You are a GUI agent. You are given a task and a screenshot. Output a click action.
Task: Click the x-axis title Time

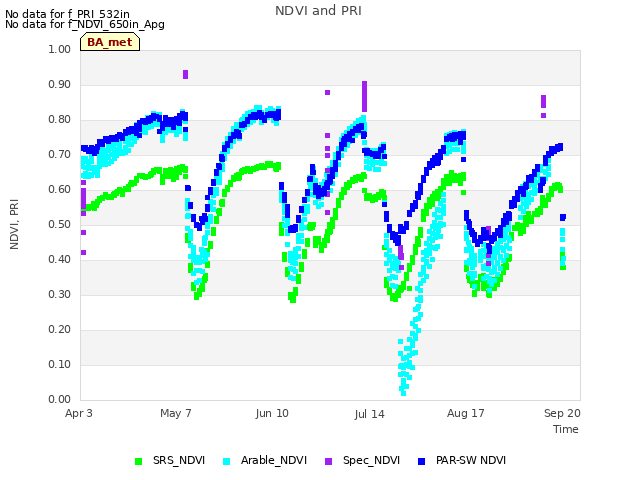pyautogui.click(x=566, y=429)
